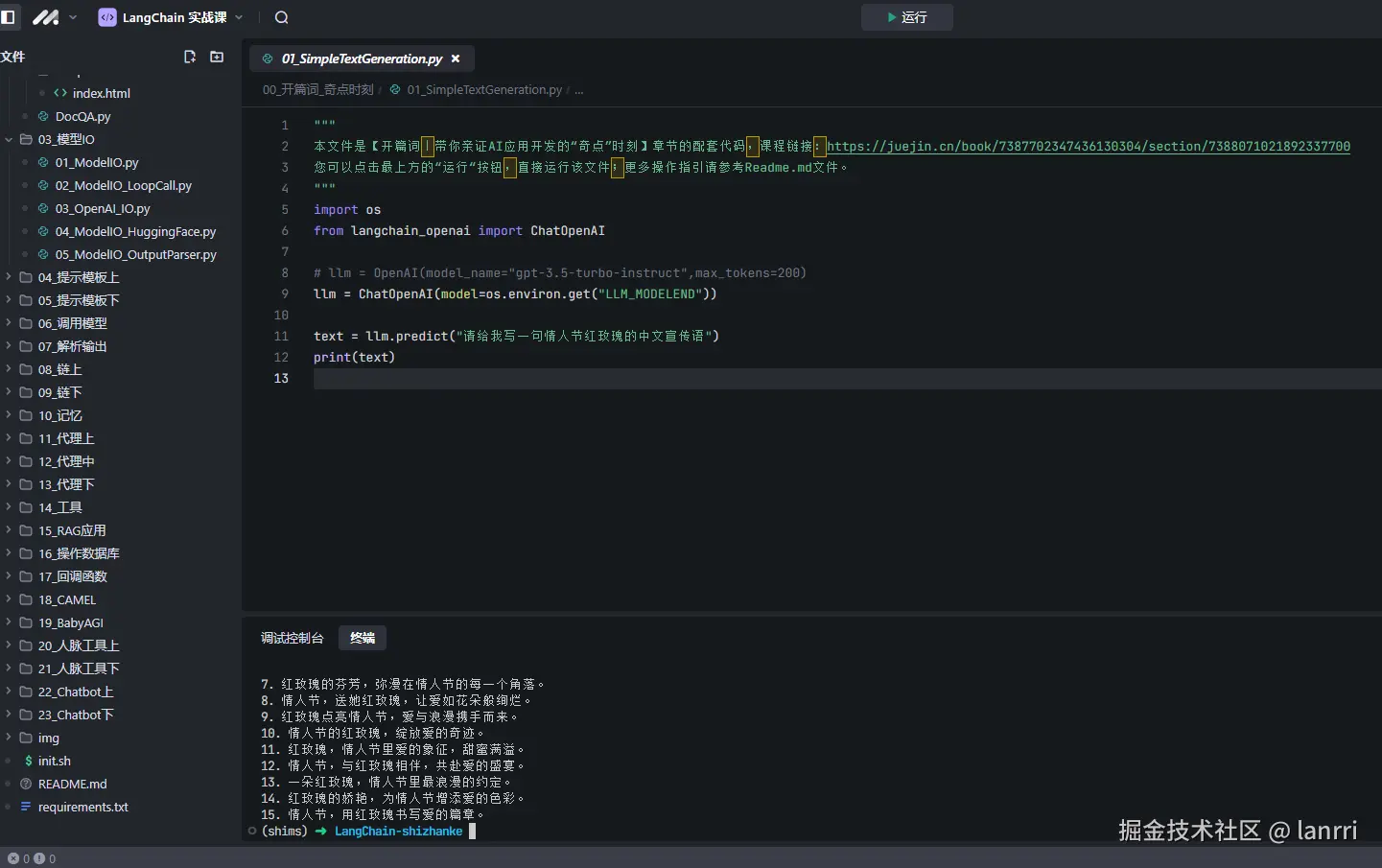Open the juejin.cn course link

pos(1088,146)
